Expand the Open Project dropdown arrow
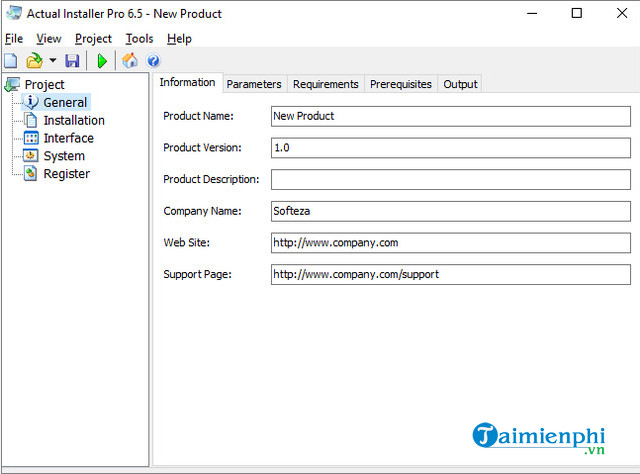The image size is (640, 474). (x=52, y=61)
